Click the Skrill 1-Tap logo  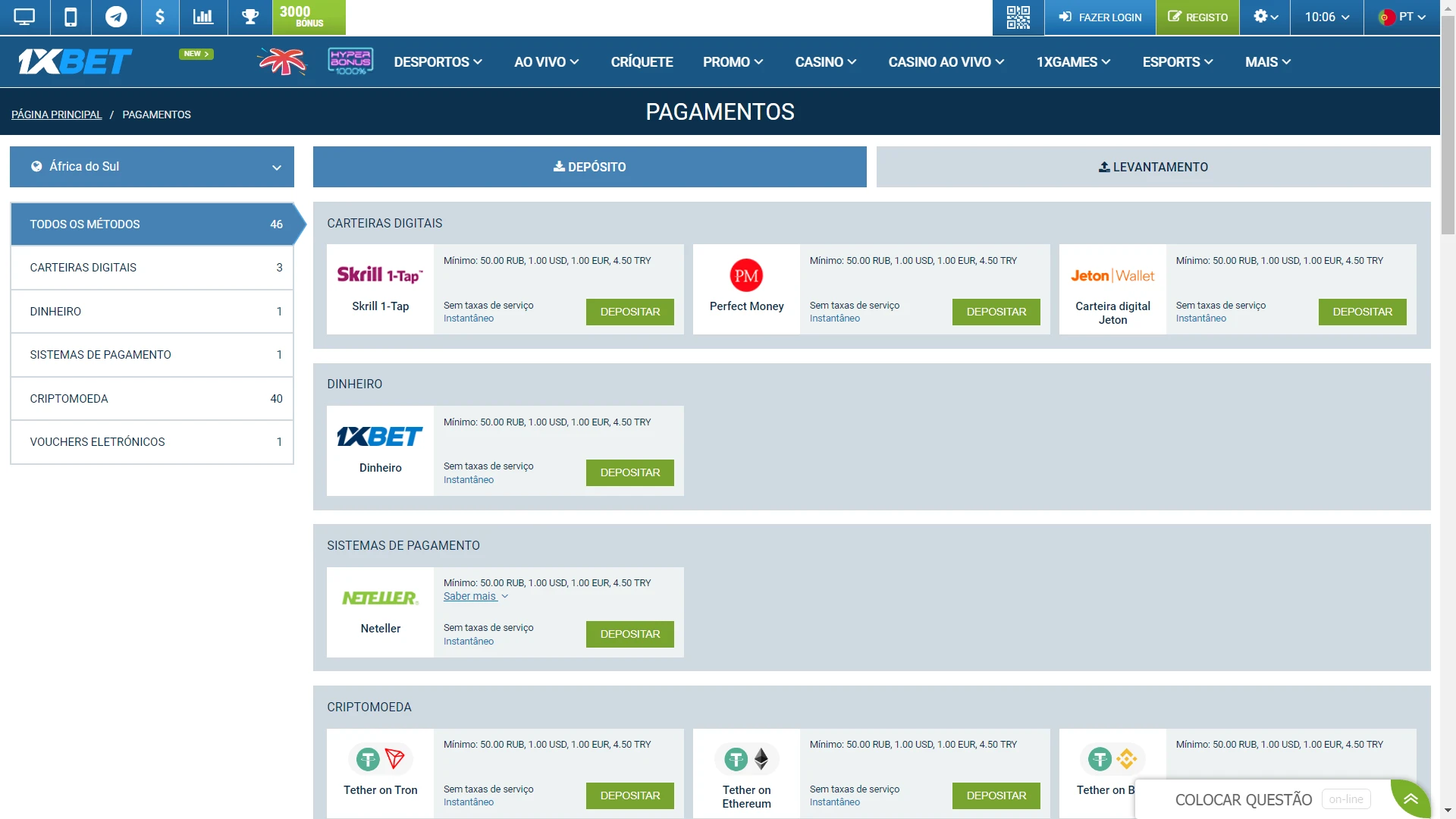[380, 275]
